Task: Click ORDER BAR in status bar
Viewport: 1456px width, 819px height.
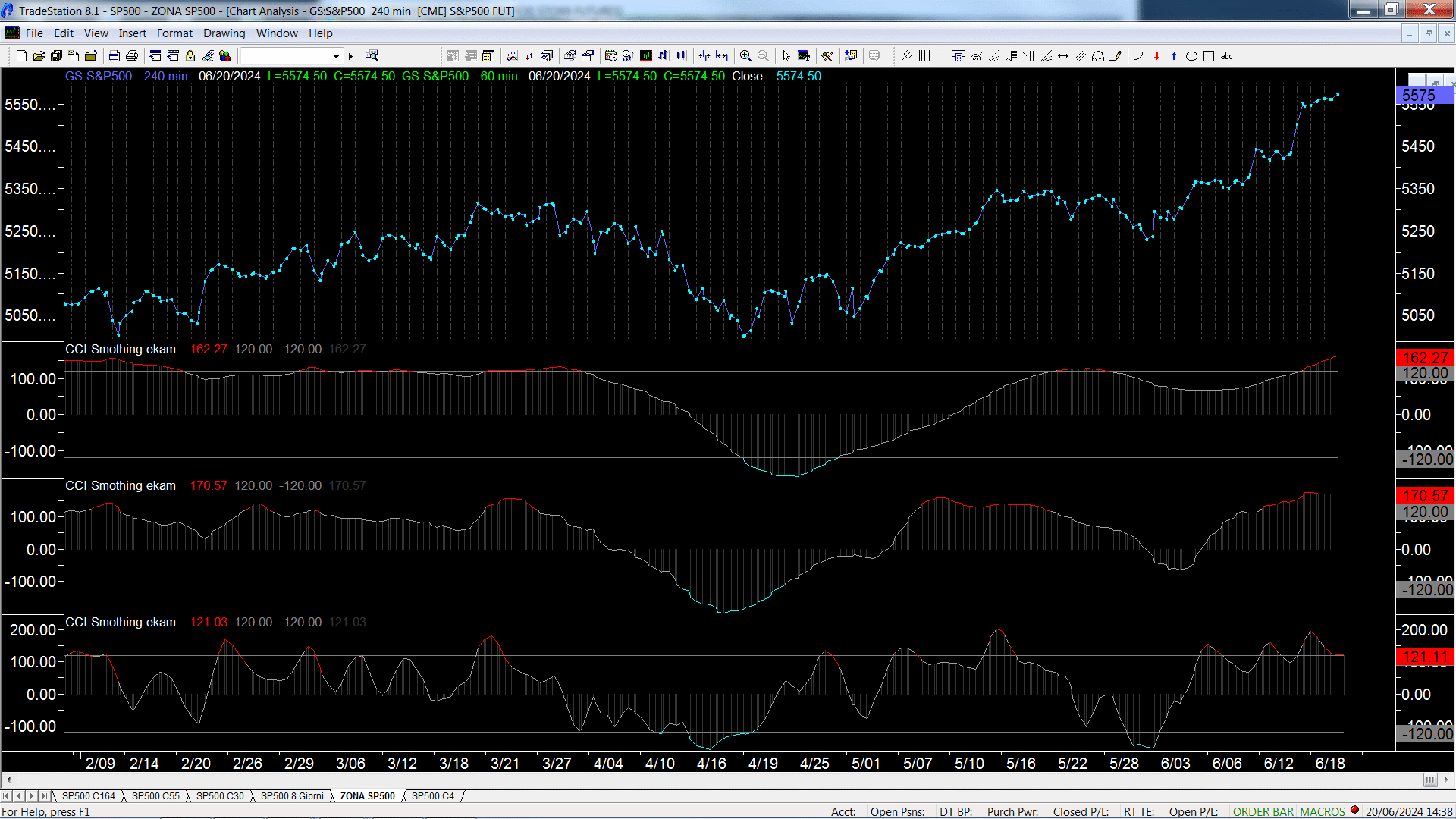Action: [x=1263, y=812]
